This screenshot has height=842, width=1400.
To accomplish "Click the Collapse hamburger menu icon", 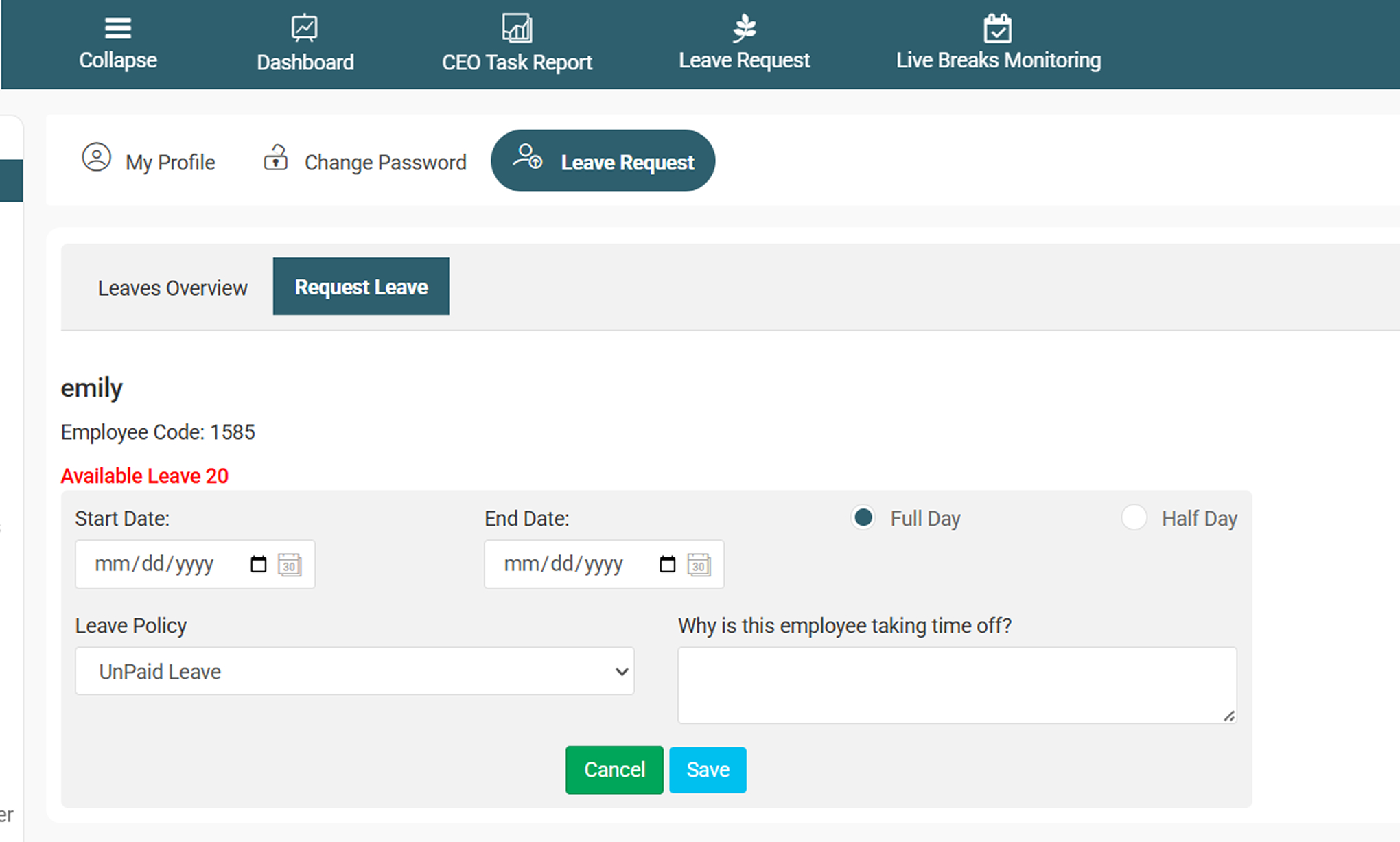I will pyautogui.click(x=117, y=28).
